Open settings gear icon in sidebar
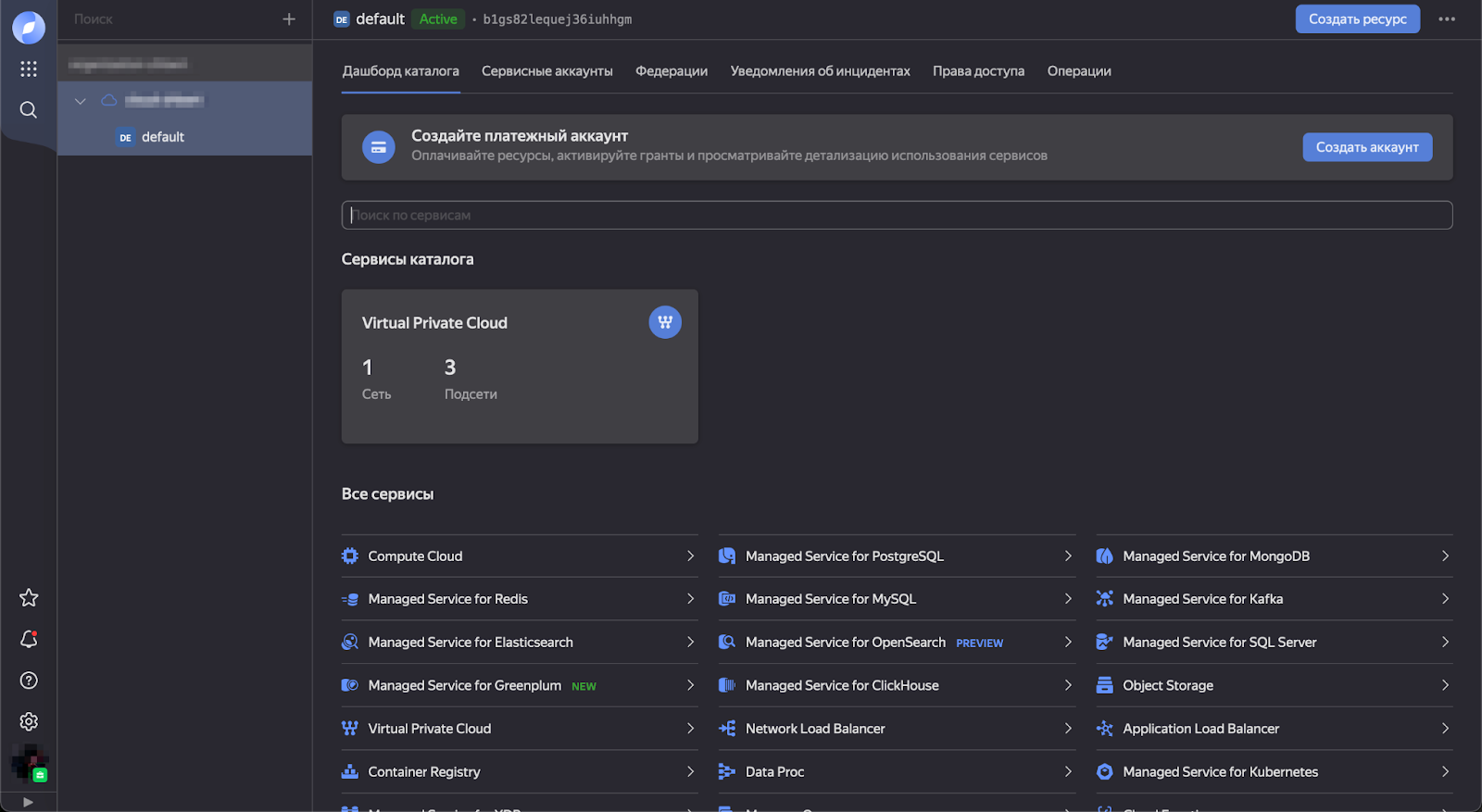1482x812 pixels. pyautogui.click(x=29, y=721)
